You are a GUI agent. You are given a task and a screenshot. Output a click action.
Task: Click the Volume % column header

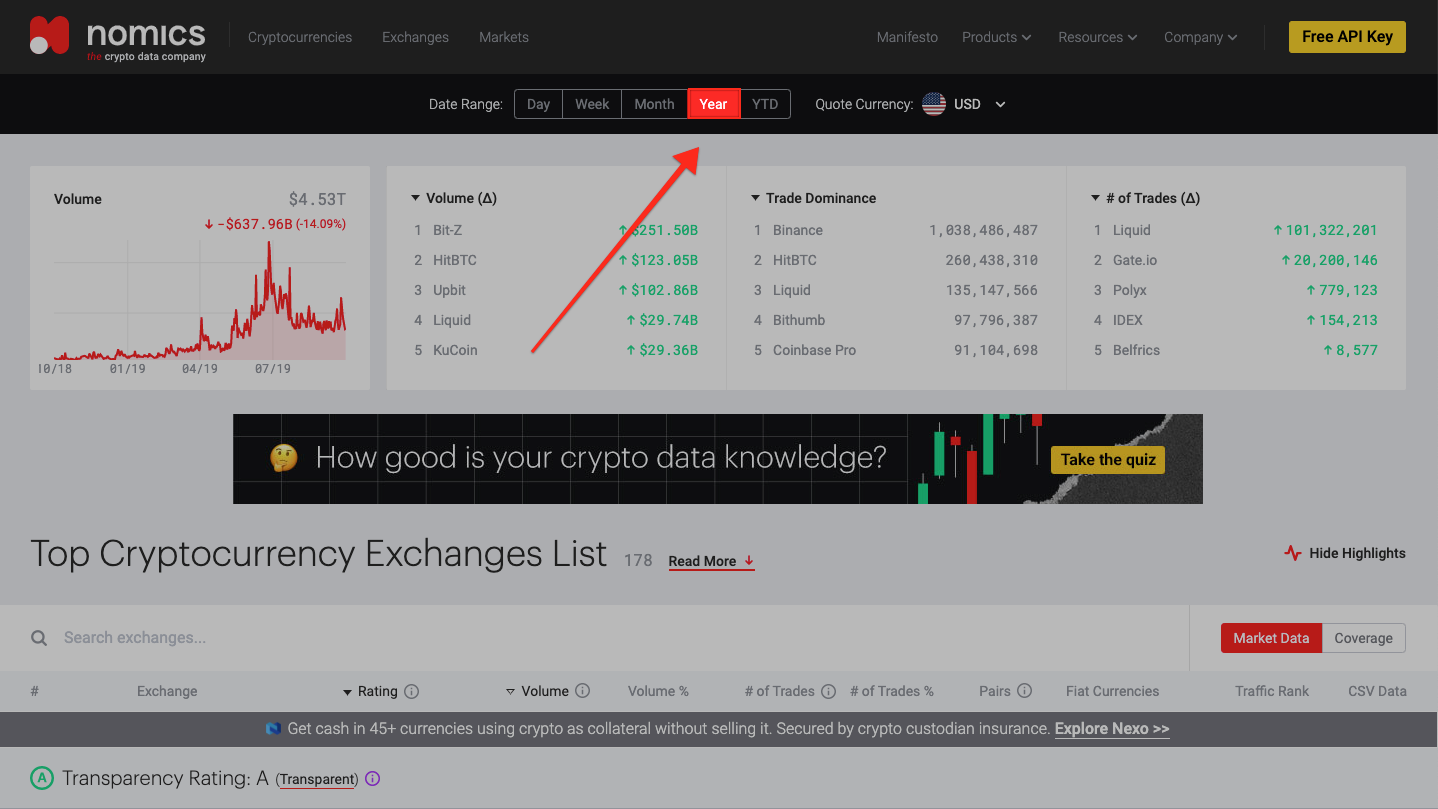[658, 691]
